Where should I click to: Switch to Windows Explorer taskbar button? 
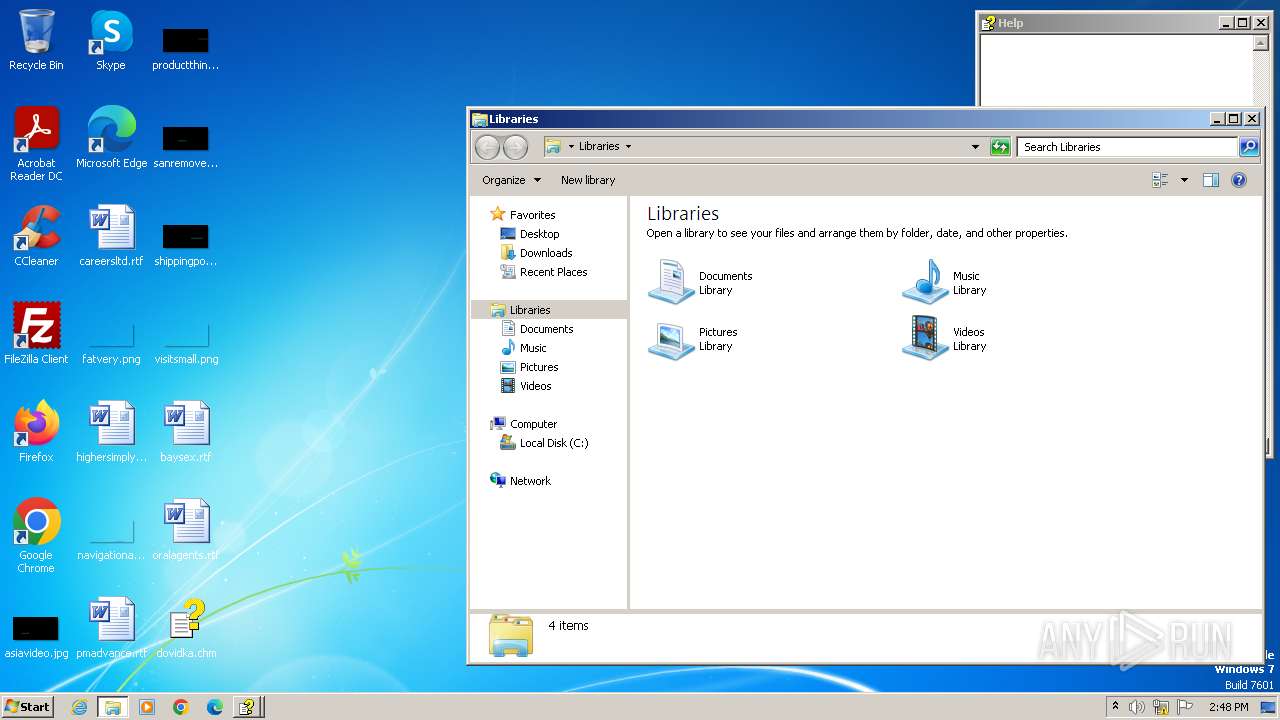point(113,707)
